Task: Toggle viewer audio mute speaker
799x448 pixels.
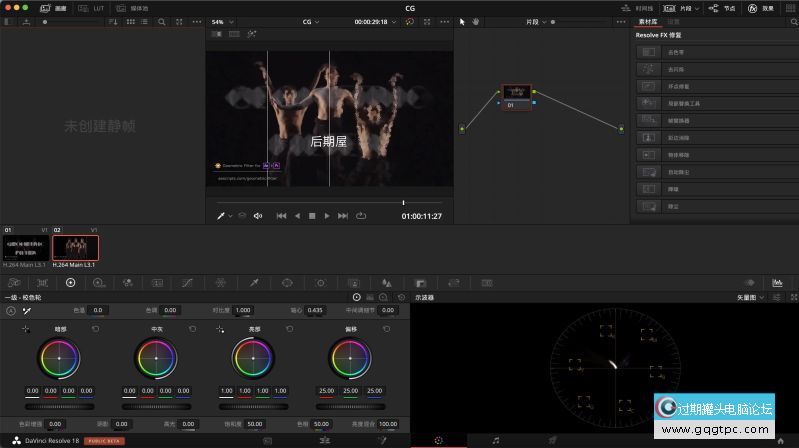Action: coord(258,216)
